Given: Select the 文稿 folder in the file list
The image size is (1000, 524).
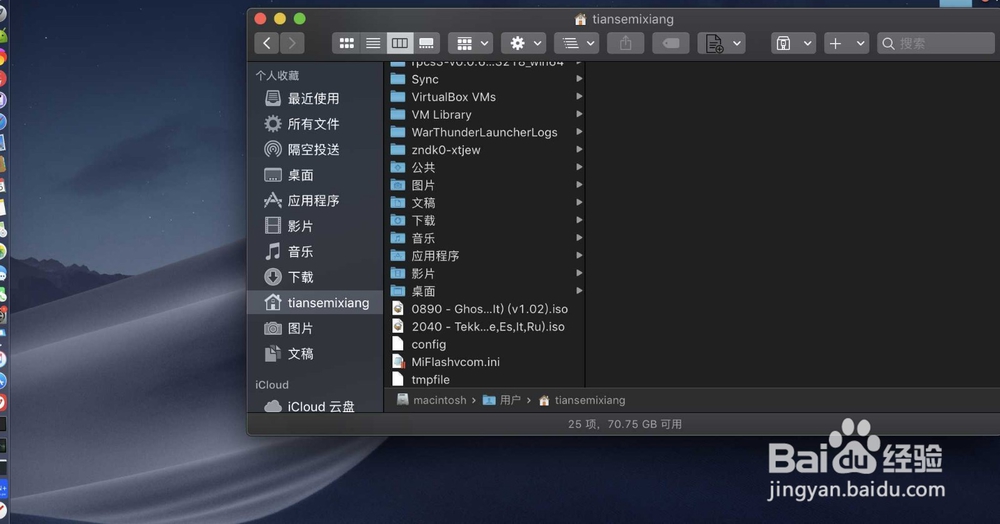Looking at the screenshot, I should click(485, 203).
